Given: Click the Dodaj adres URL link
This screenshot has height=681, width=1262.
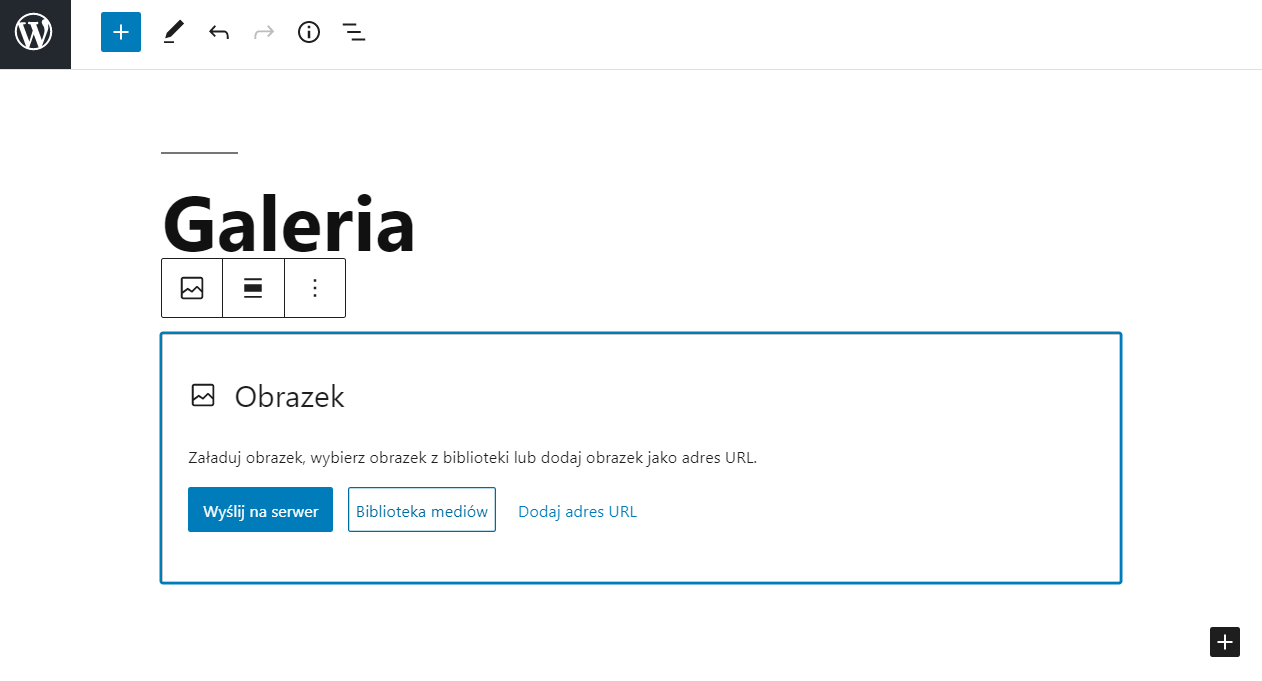Looking at the screenshot, I should [577, 511].
